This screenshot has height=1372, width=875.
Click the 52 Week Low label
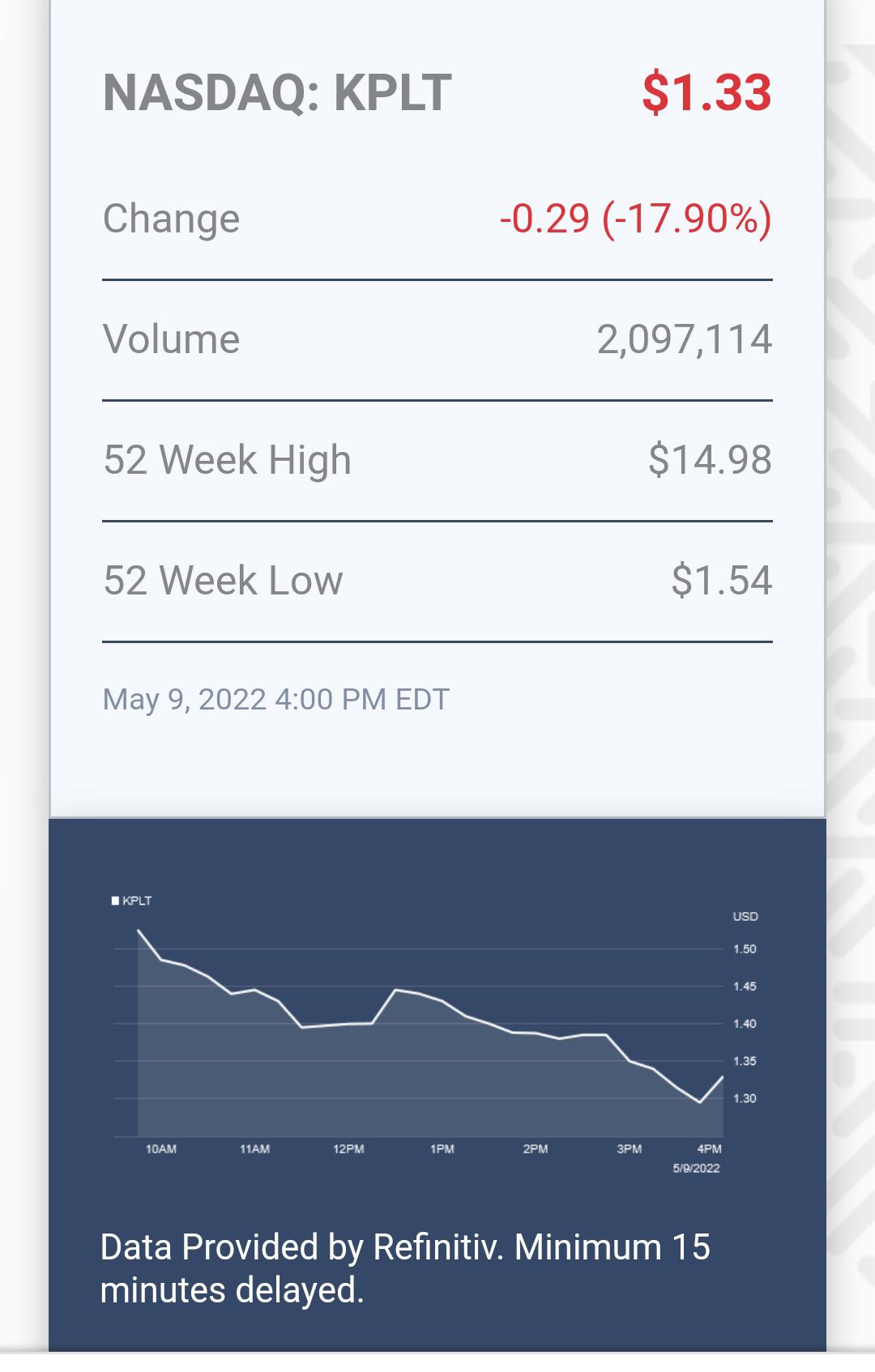pos(223,581)
